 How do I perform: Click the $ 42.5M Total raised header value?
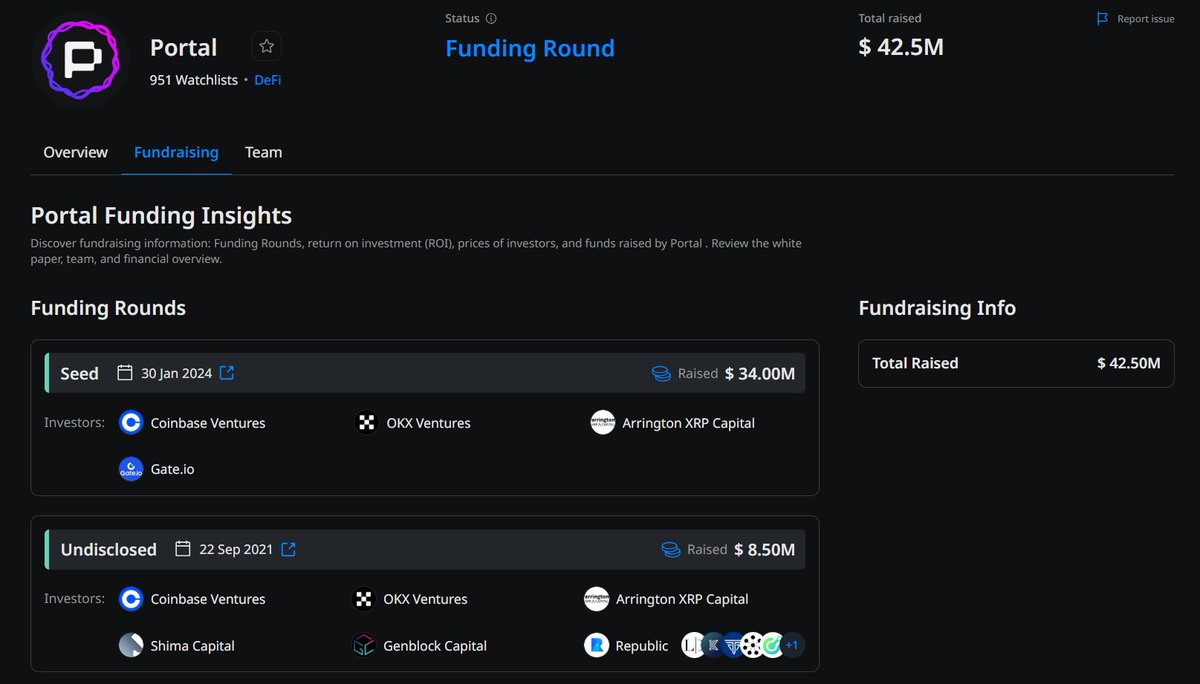coord(901,47)
